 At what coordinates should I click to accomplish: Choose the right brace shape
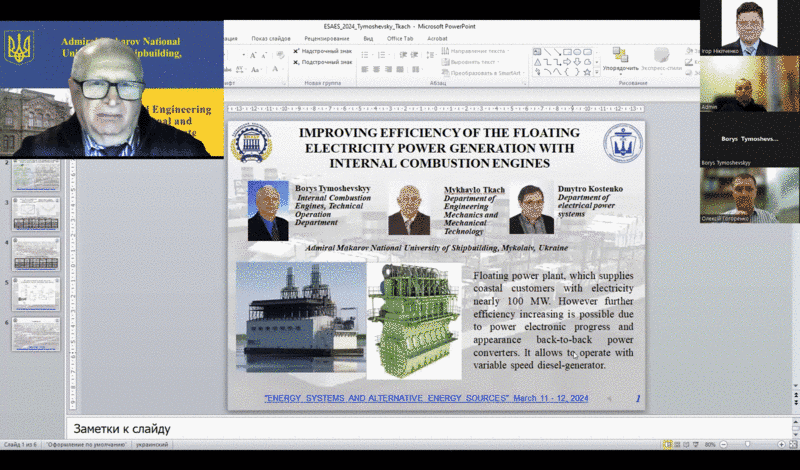tap(577, 72)
